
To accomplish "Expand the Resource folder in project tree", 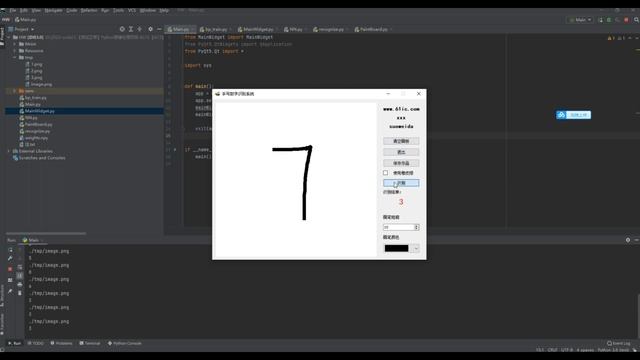I will pyautogui.click(x=15, y=51).
